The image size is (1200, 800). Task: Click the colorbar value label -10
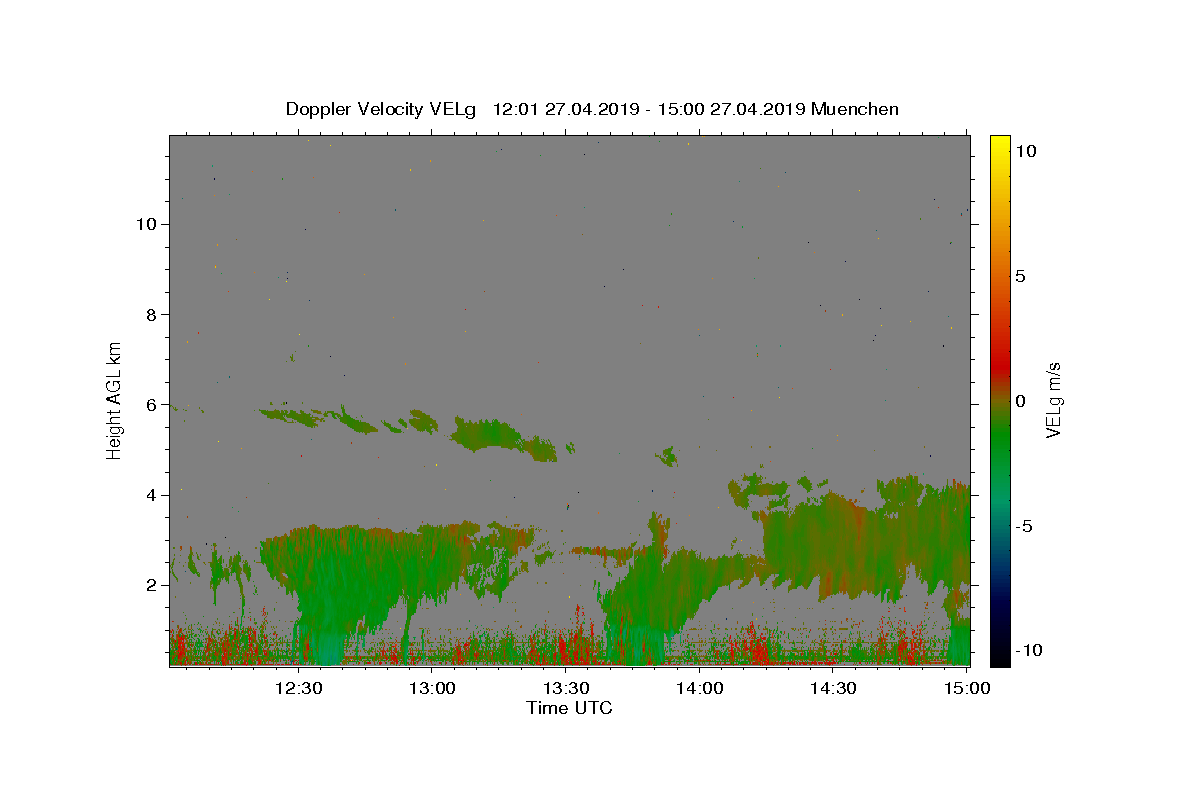click(x=1028, y=650)
